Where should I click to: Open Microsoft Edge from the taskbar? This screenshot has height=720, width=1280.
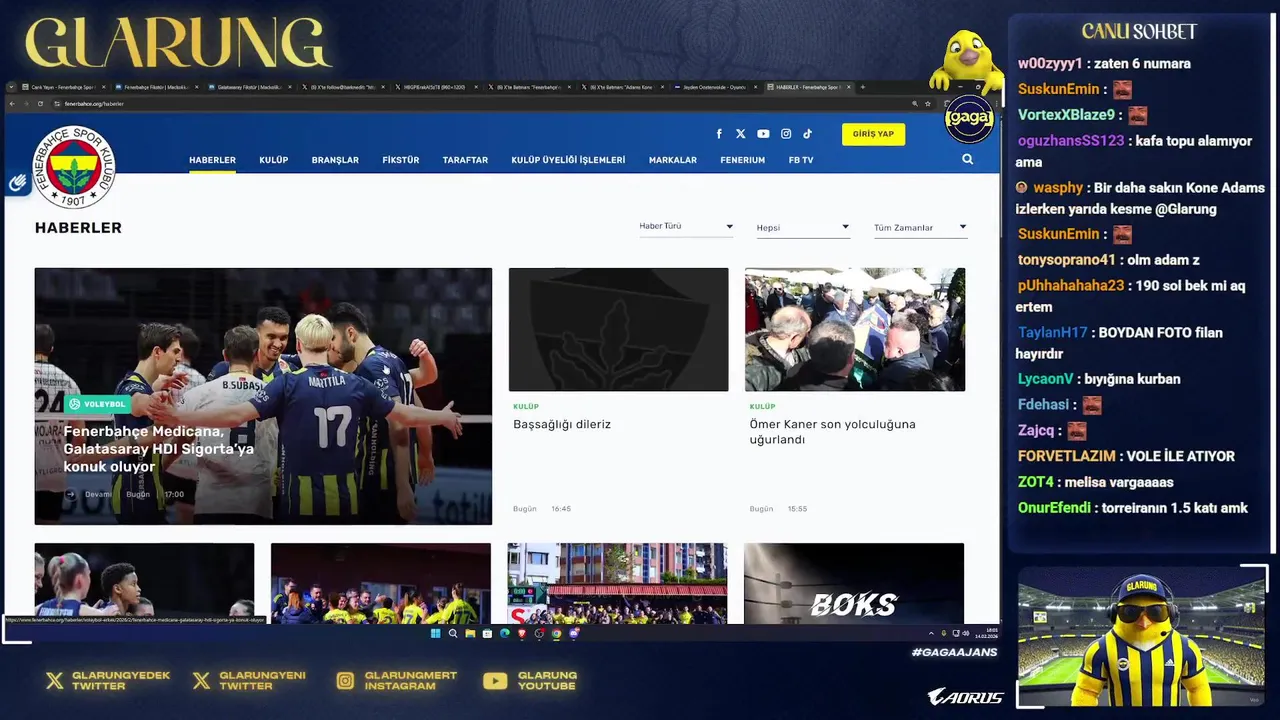[x=504, y=633]
